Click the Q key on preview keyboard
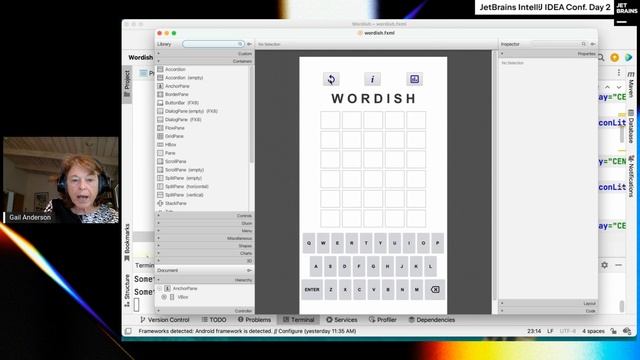 309,243
